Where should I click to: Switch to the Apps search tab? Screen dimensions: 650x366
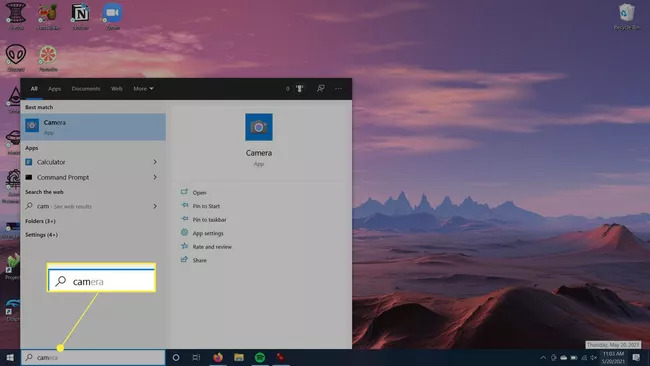coord(54,89)
